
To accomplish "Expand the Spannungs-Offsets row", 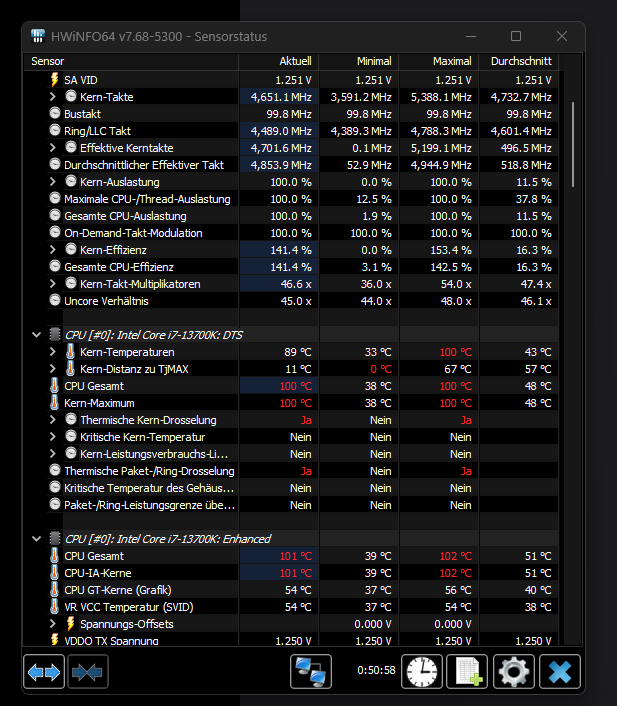I will pos(53,624).
